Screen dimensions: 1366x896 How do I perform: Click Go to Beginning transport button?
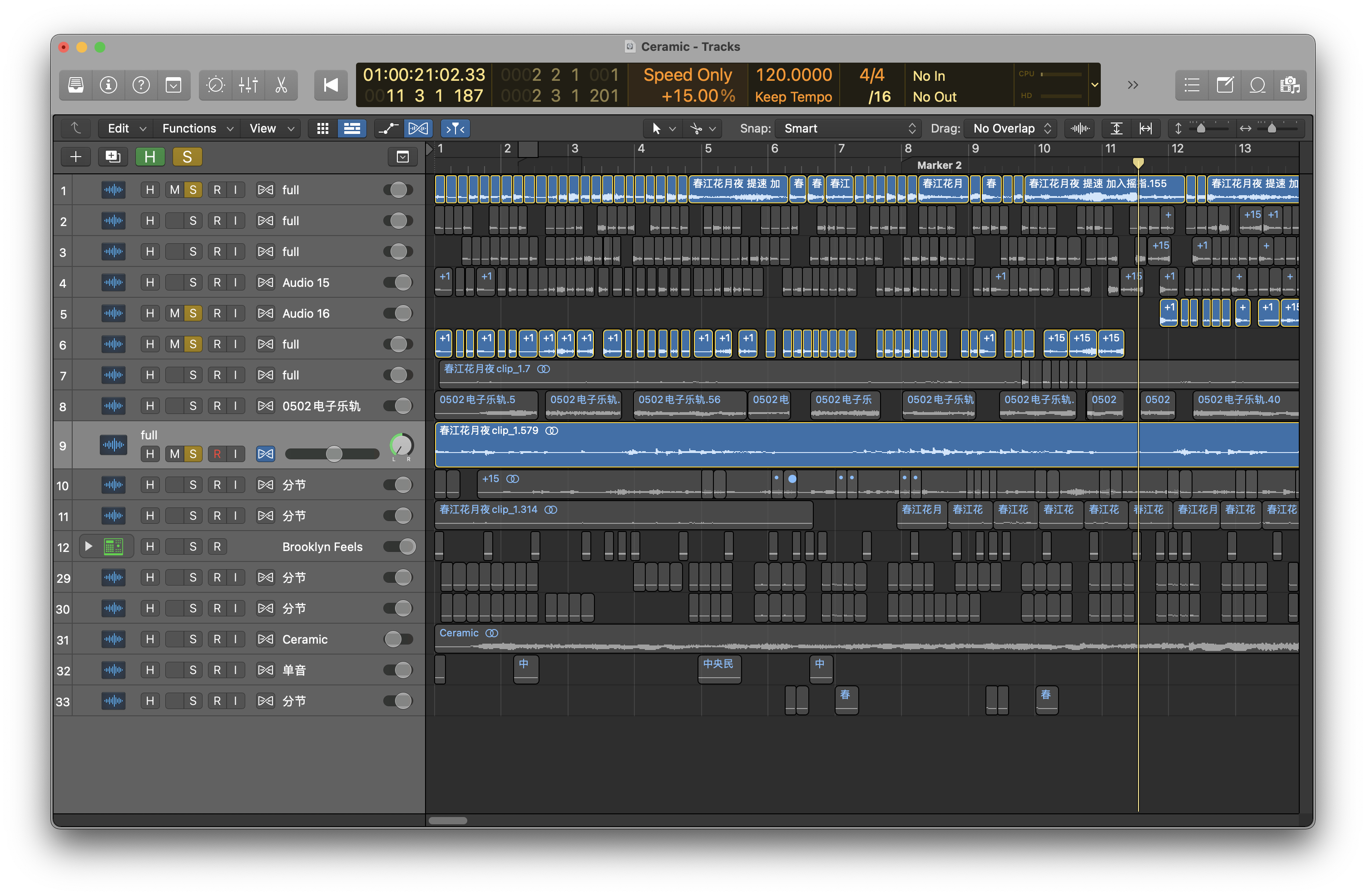click(x=331, y=85)
